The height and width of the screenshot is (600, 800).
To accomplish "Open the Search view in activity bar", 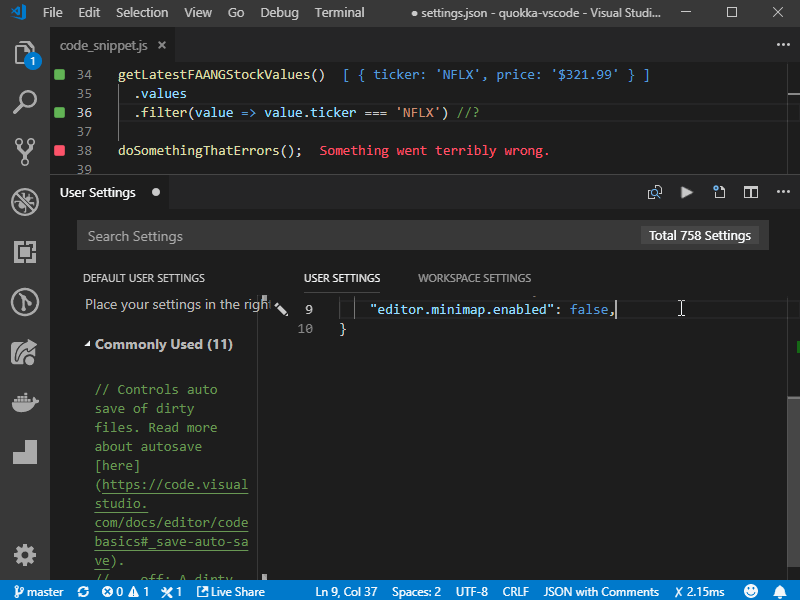I will click(x=25, y=102).
